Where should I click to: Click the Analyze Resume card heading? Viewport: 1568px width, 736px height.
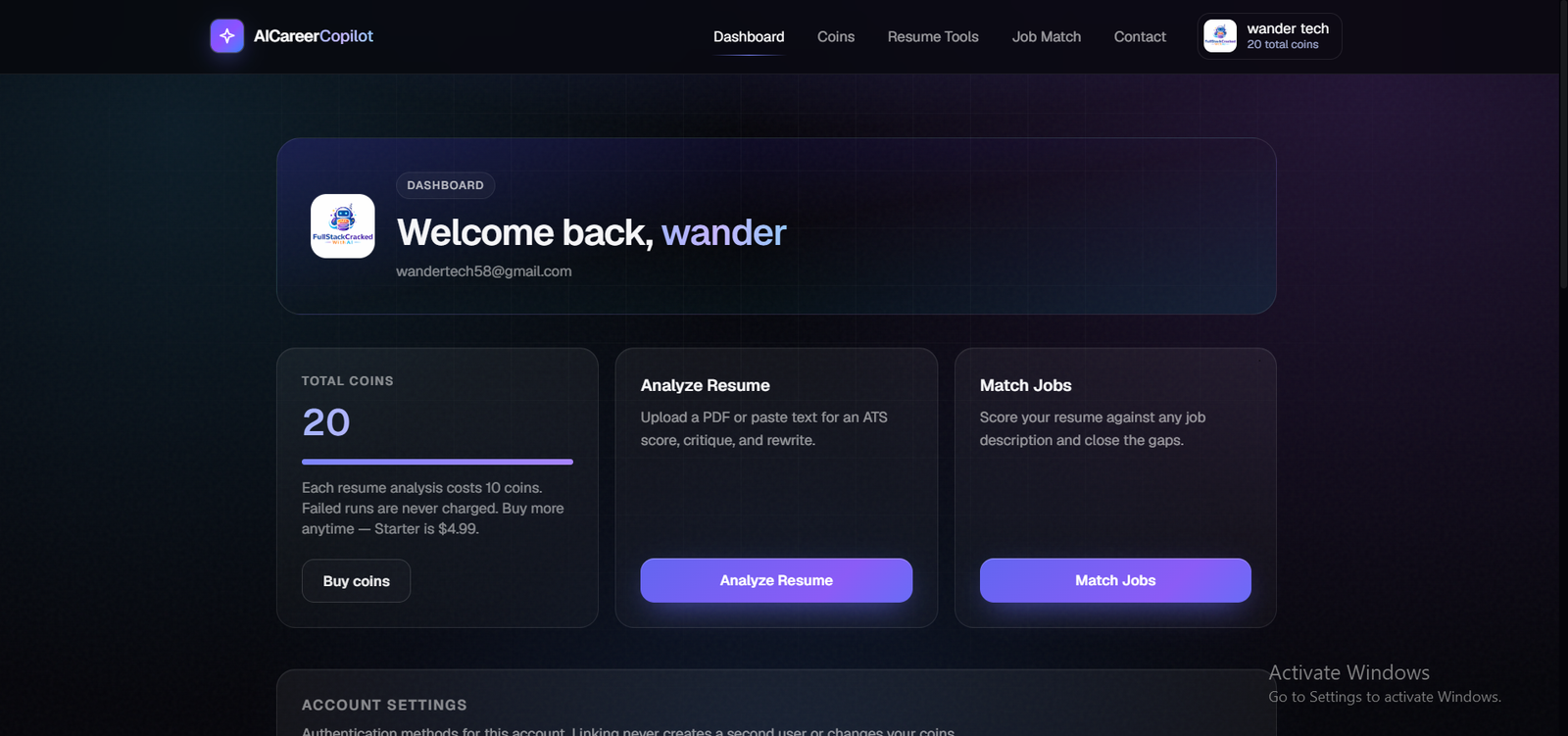click(706, 385)
